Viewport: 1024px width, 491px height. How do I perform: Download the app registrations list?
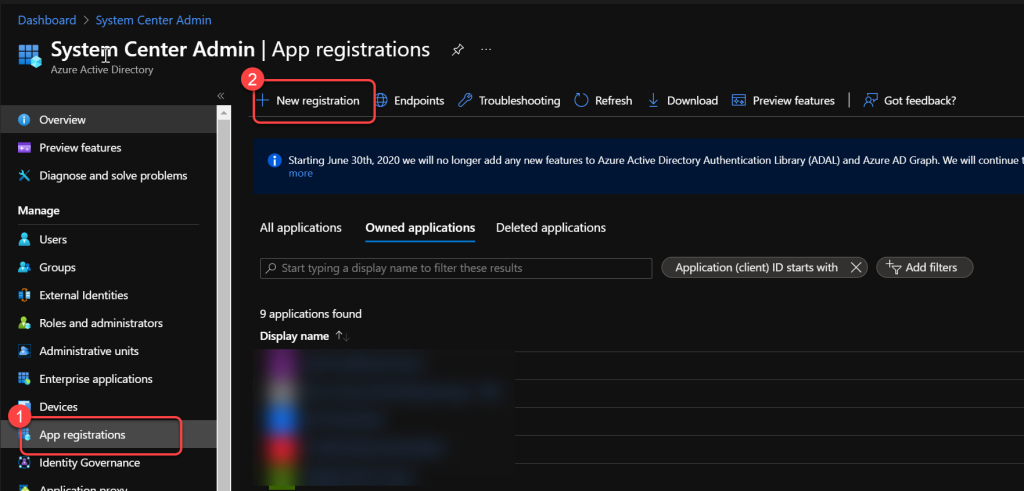pos(683,100)
